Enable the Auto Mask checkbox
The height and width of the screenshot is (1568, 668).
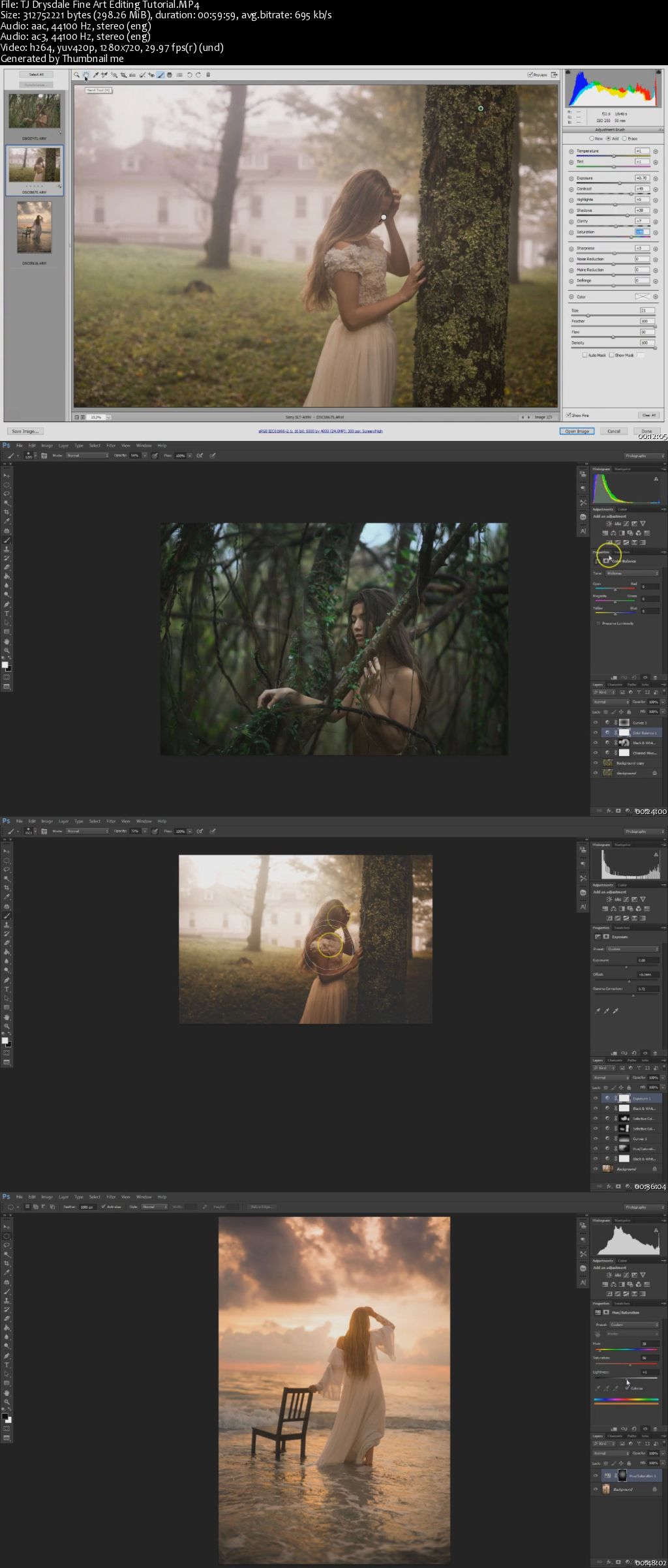tap(584, 355)
